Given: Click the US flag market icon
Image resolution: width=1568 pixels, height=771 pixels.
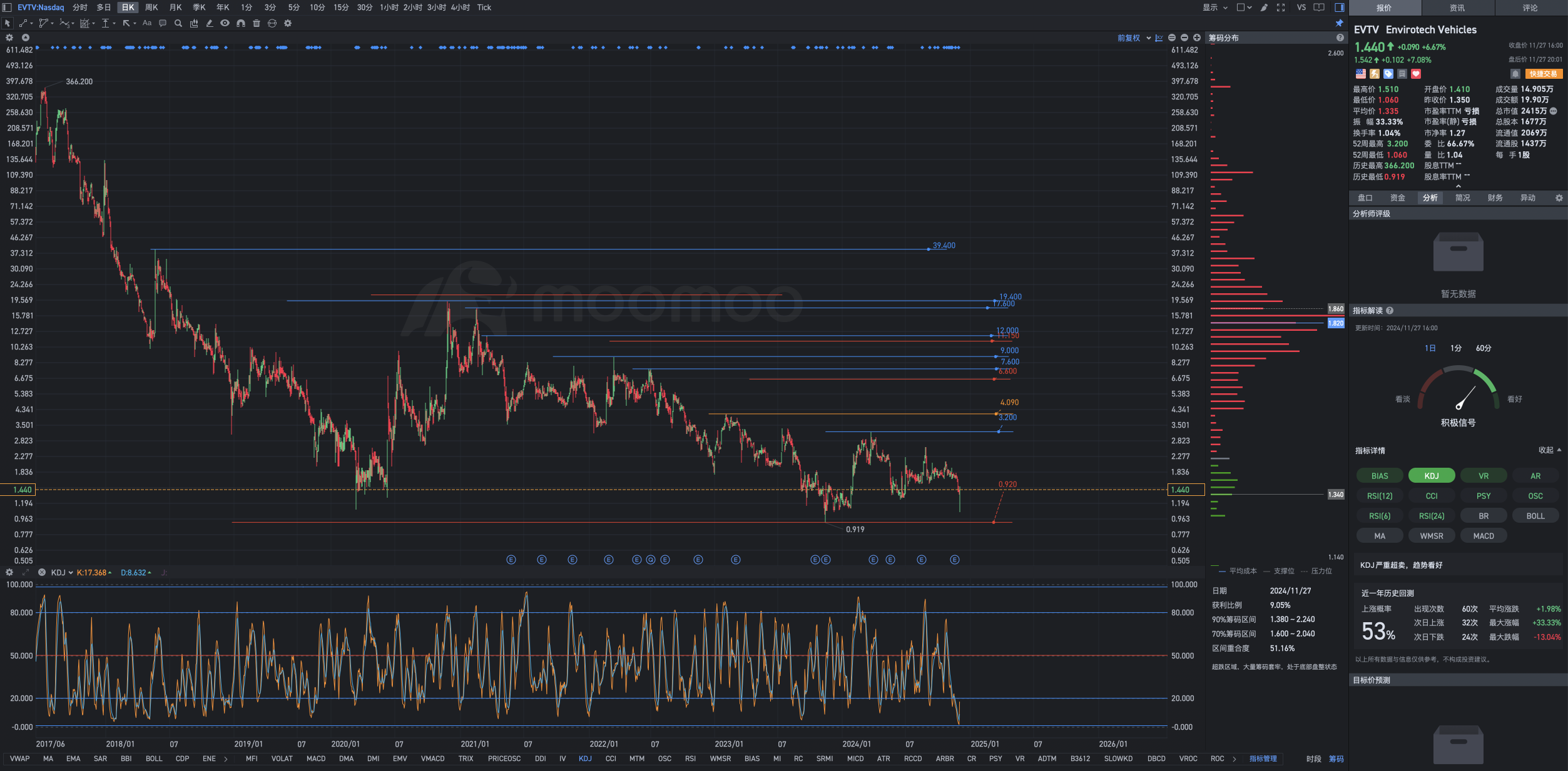Looking at the screenshot, I should 1361,74.
